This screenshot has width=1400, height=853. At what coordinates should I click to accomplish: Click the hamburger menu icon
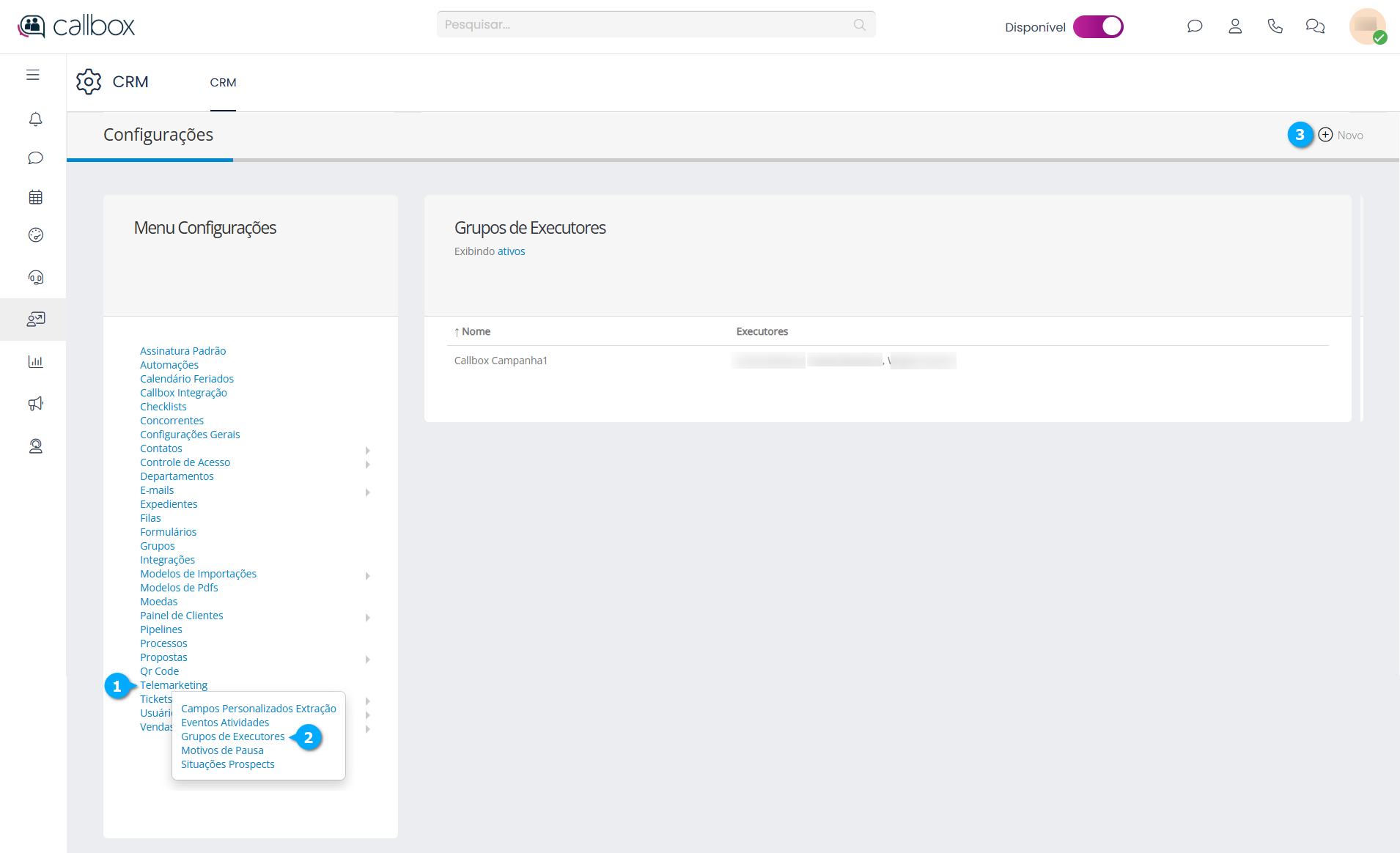coord(33,75)
